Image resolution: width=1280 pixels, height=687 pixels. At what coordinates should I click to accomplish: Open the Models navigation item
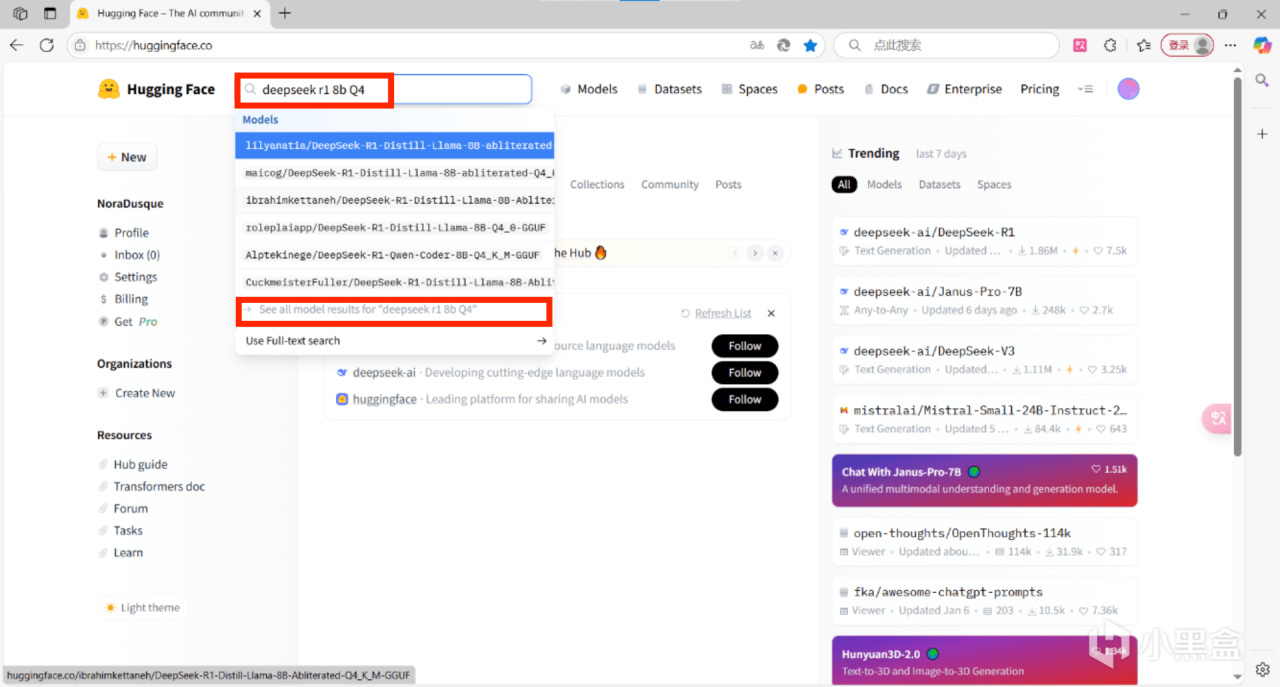pyautogui.click(x=589, y=89)
